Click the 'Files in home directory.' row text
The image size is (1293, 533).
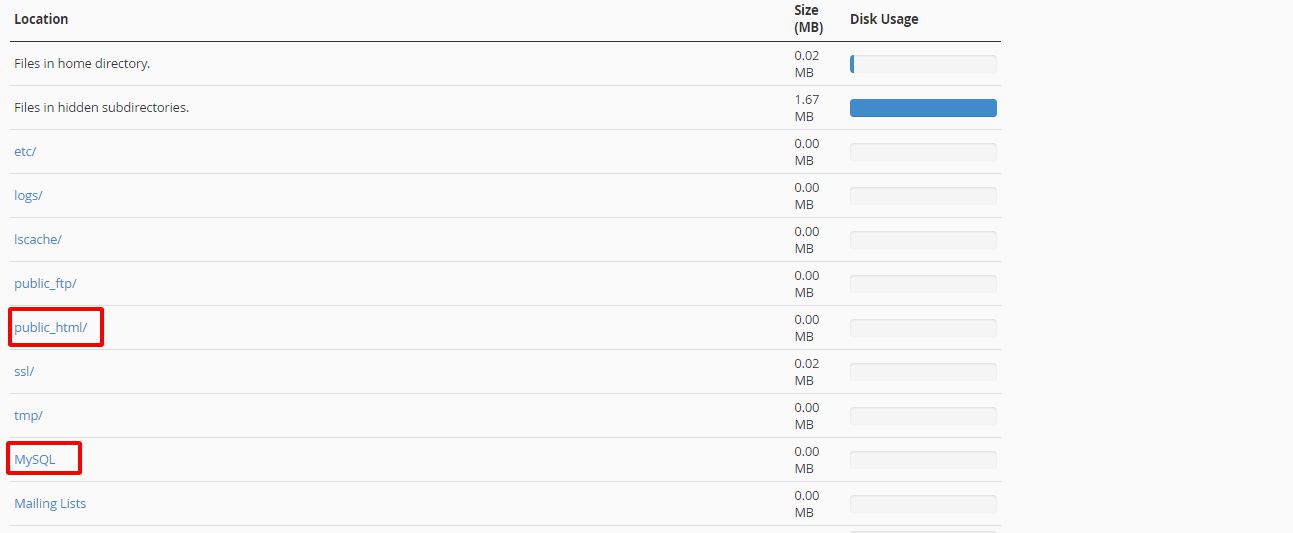click(x=82, y=64)
